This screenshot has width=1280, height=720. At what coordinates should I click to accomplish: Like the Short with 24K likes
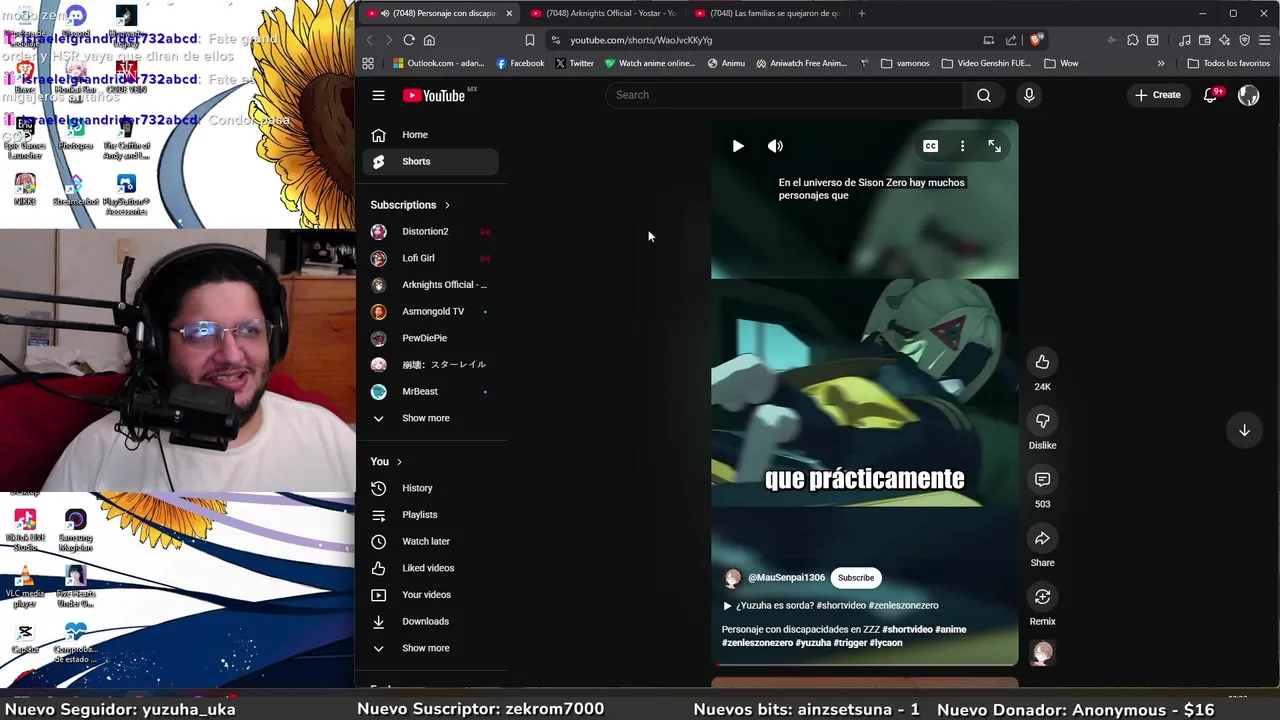(1042, 362)
